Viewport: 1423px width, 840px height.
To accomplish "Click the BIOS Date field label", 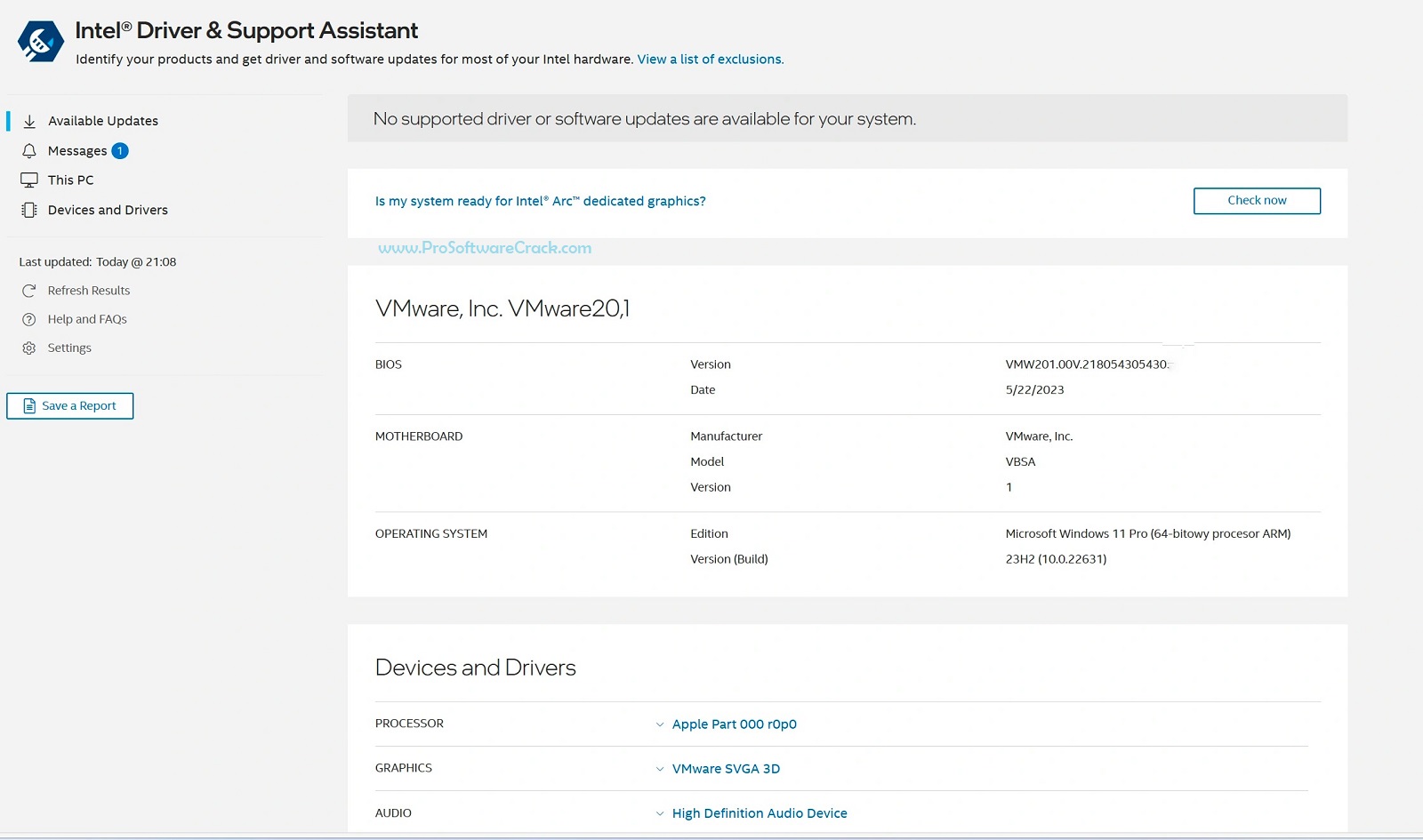I will tap(703, 390).
